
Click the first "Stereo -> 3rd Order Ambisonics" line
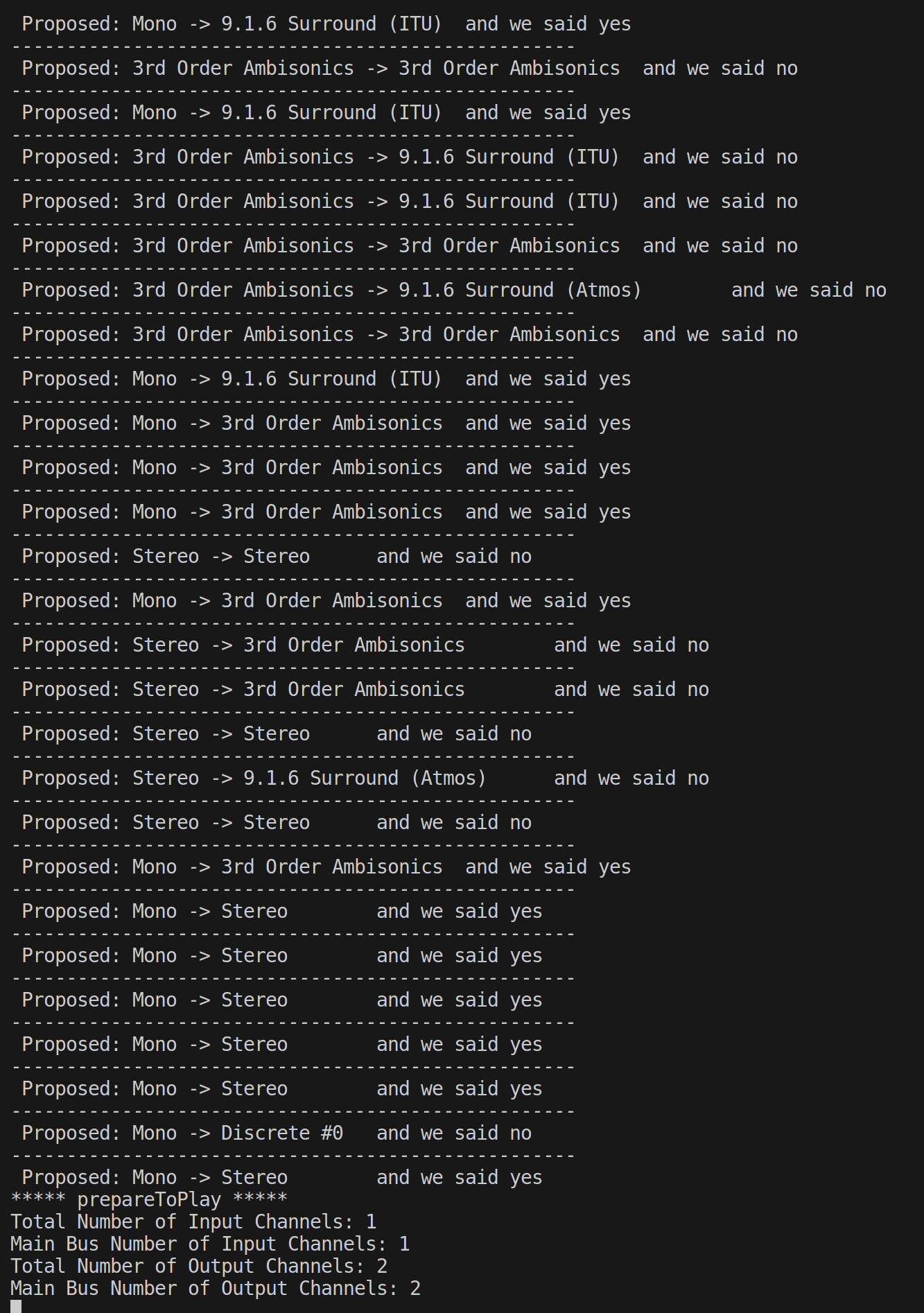[x=298, y=645]
